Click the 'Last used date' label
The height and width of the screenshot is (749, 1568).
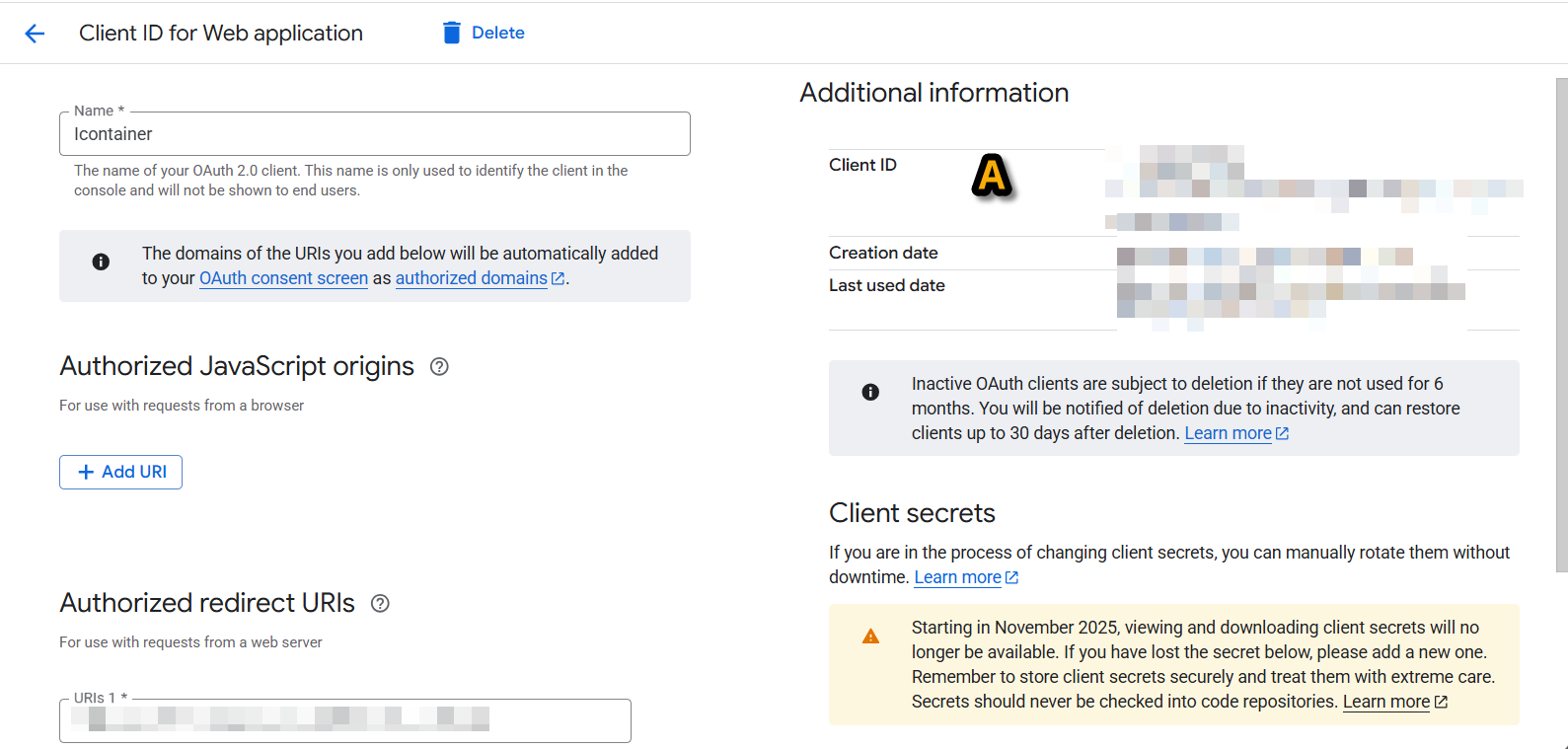click(x=886, y=285)
